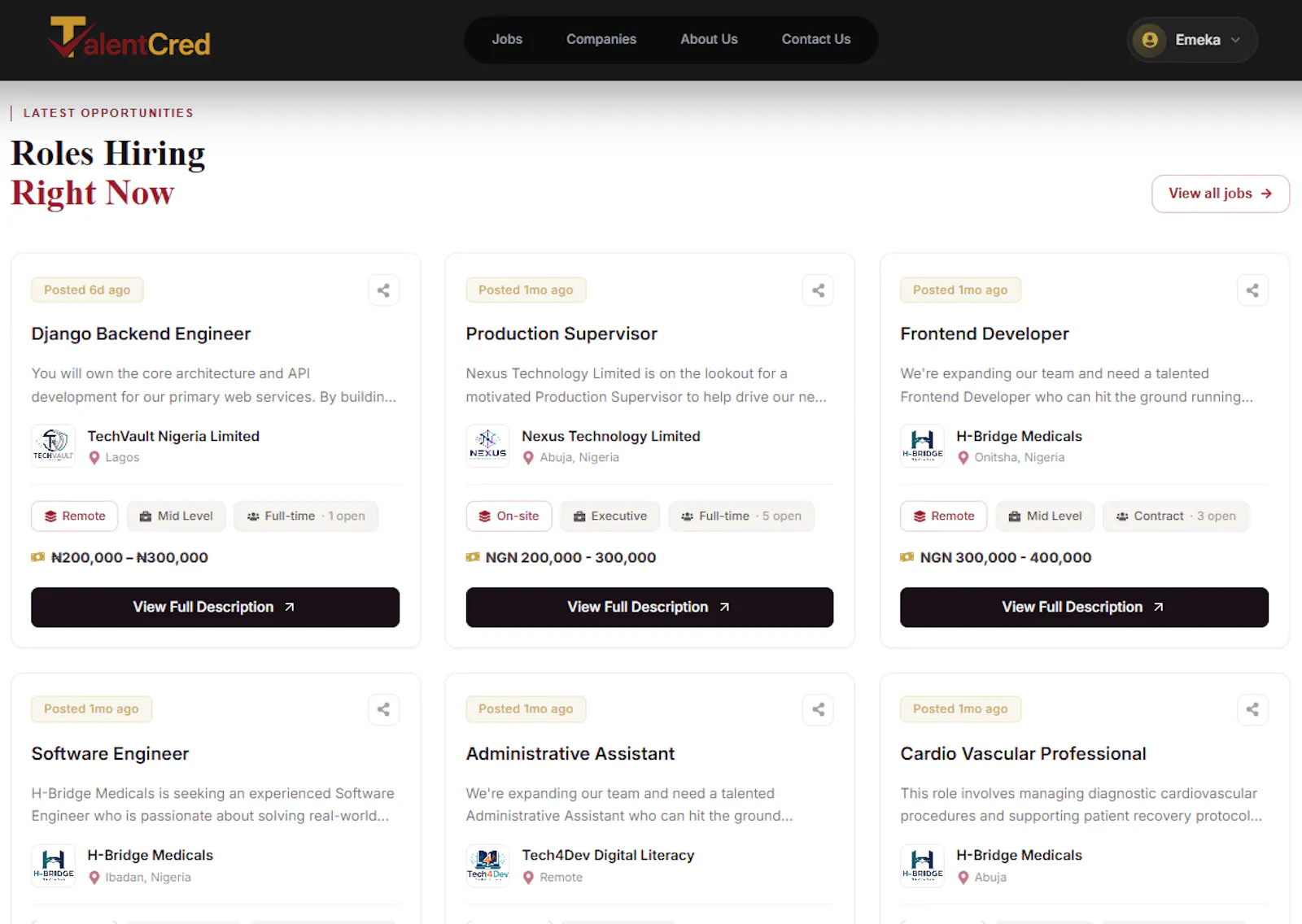Viewport: 1302px width, 924px height.
Task: Click the H-Bridge Medicals logo on Software Engineer
Action: click(54, 865)
